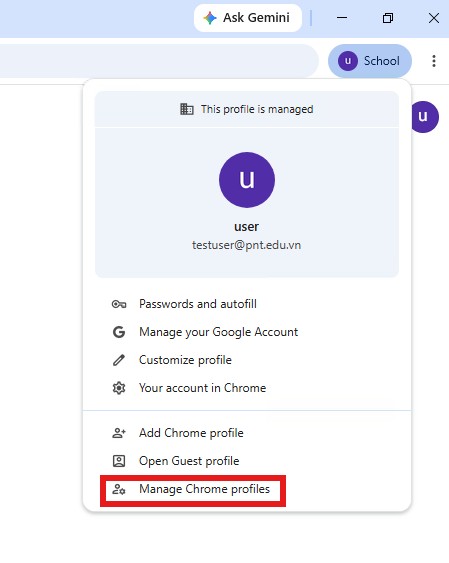
Task: Click the Ask Gemini button
Action: (x=248, y=18)
